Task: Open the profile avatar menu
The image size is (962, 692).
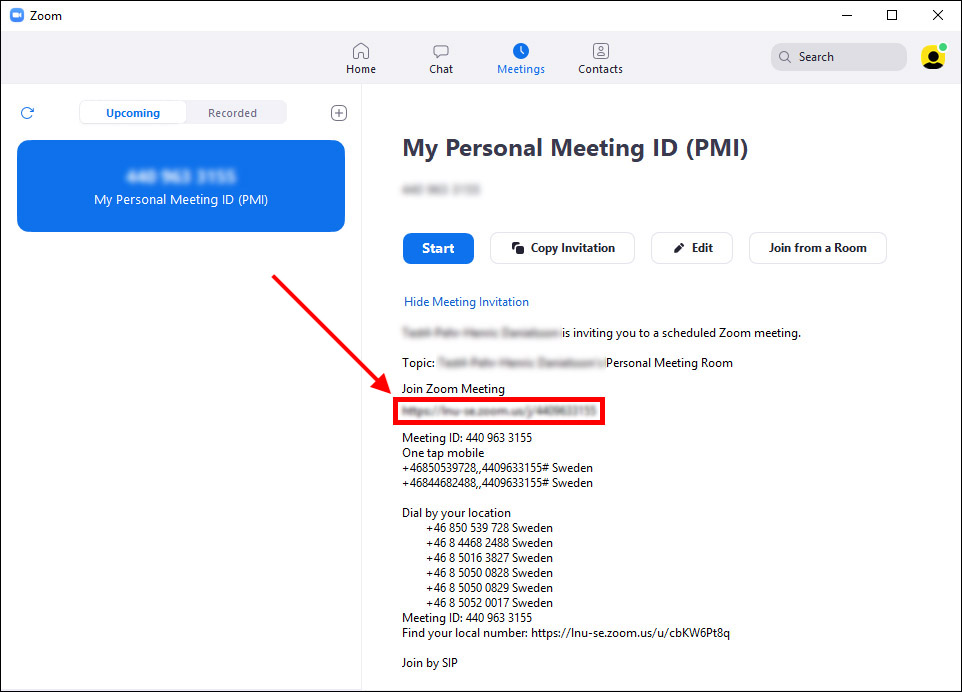Action: [933, 57]
